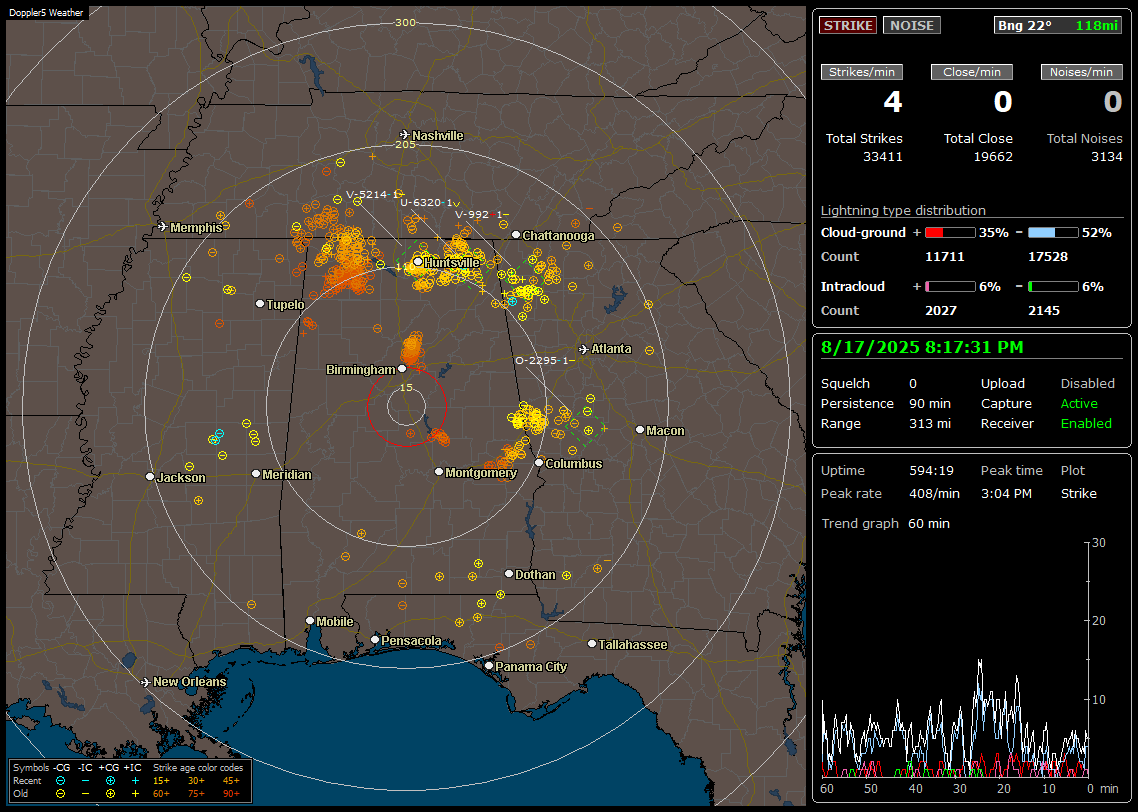Click the pink positive intracloud percentage bar
1138x812 pixels.
[950, 287]
